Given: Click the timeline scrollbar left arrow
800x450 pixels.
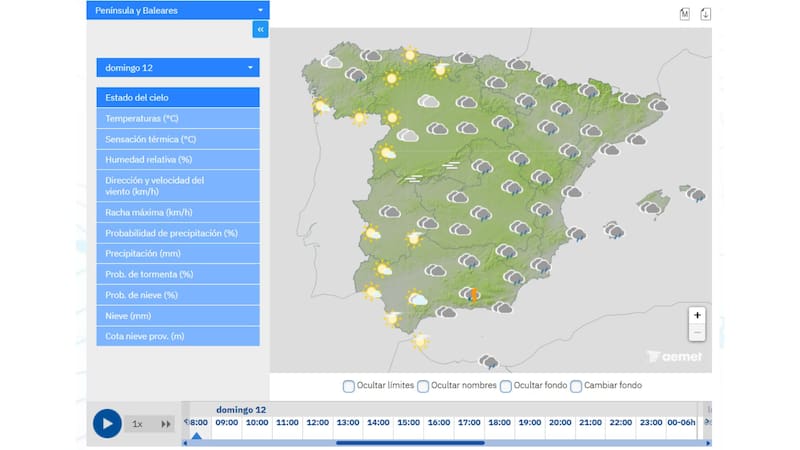Looking at the screenshot, I should coord(185,443).
